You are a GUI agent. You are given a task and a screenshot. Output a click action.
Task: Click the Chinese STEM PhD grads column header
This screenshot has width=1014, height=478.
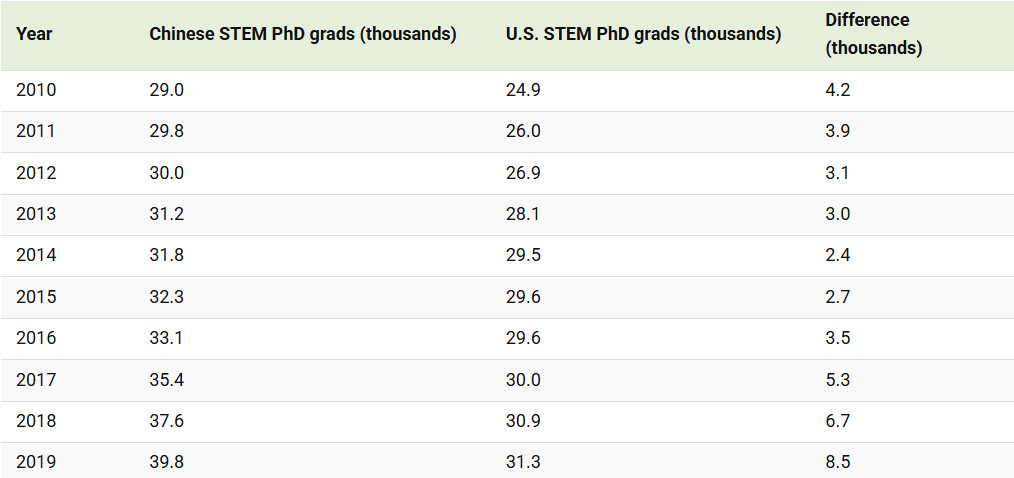tap(302, 34)
